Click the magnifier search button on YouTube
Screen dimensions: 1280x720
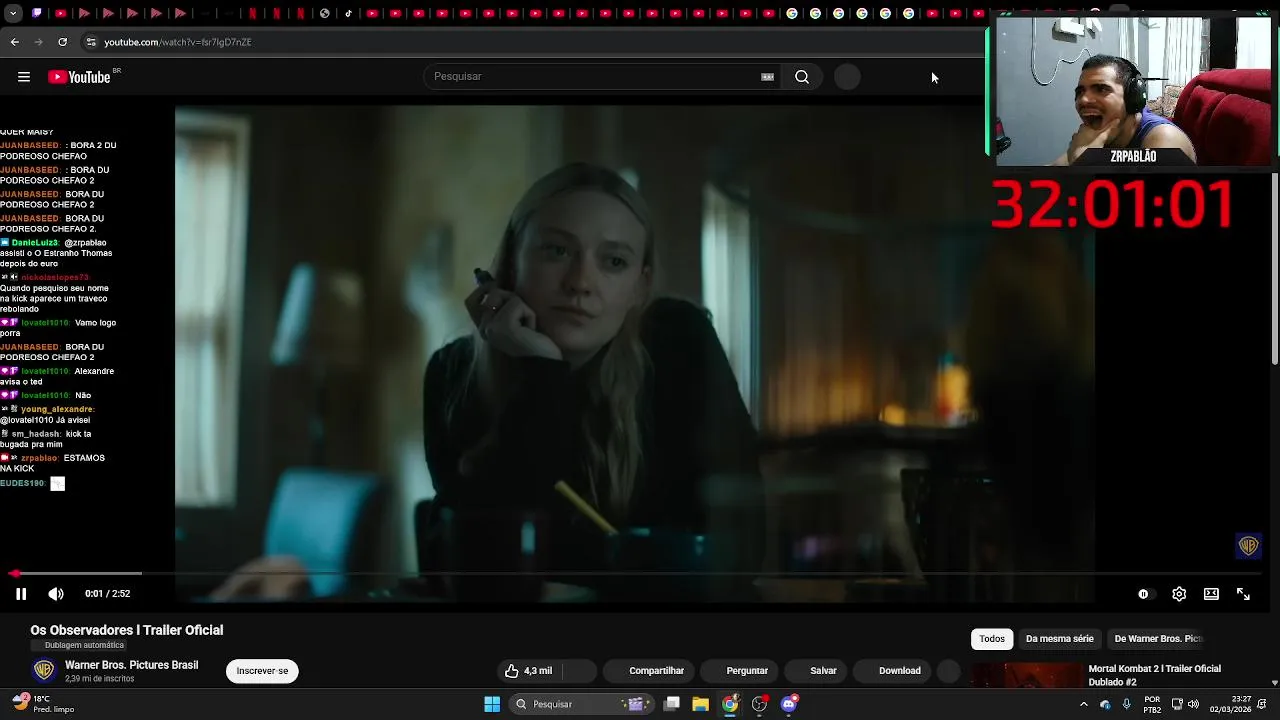click(802, 77)
